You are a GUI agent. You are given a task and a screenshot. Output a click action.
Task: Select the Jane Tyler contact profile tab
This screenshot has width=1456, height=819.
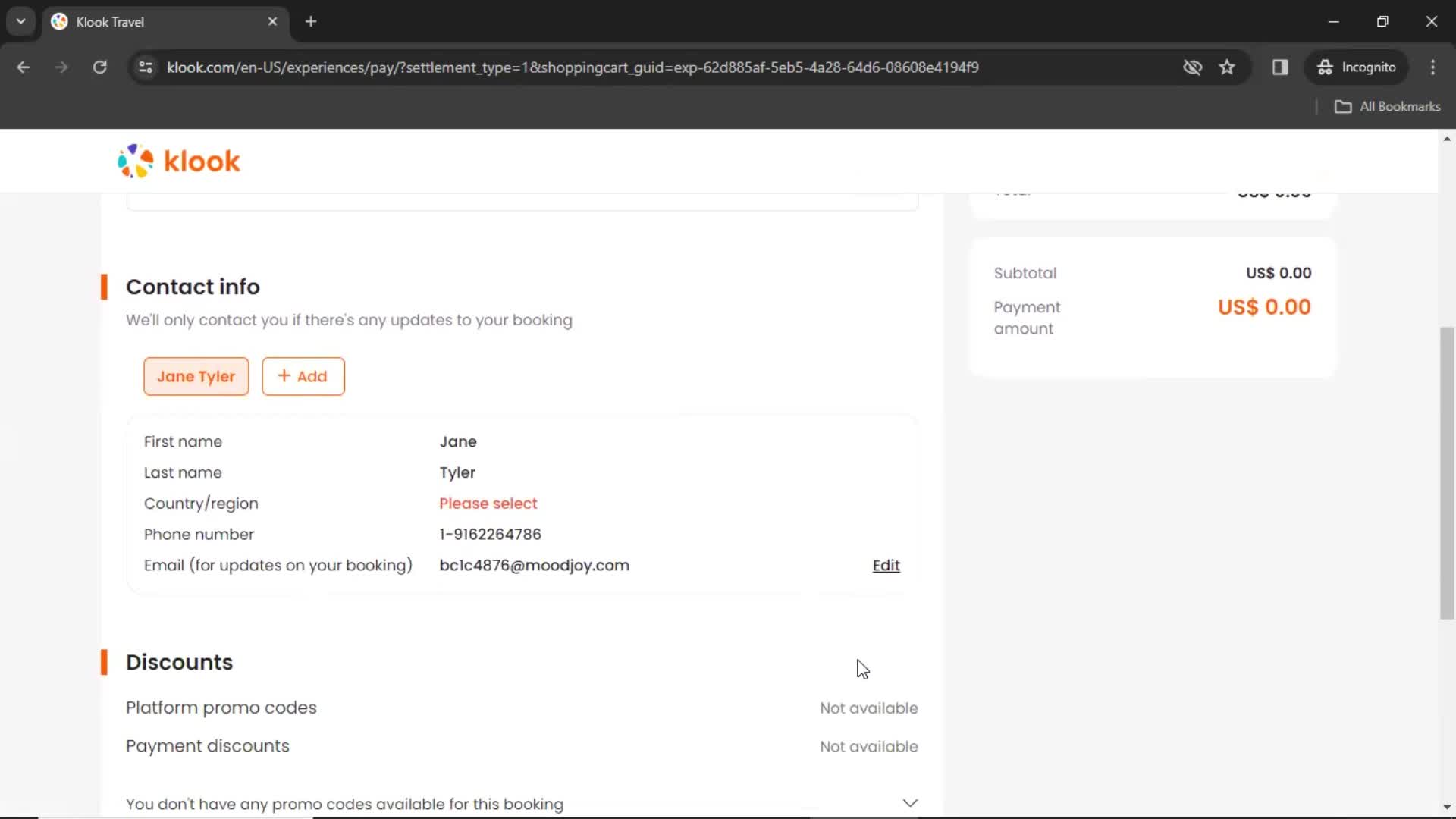(x=196, y=376)
